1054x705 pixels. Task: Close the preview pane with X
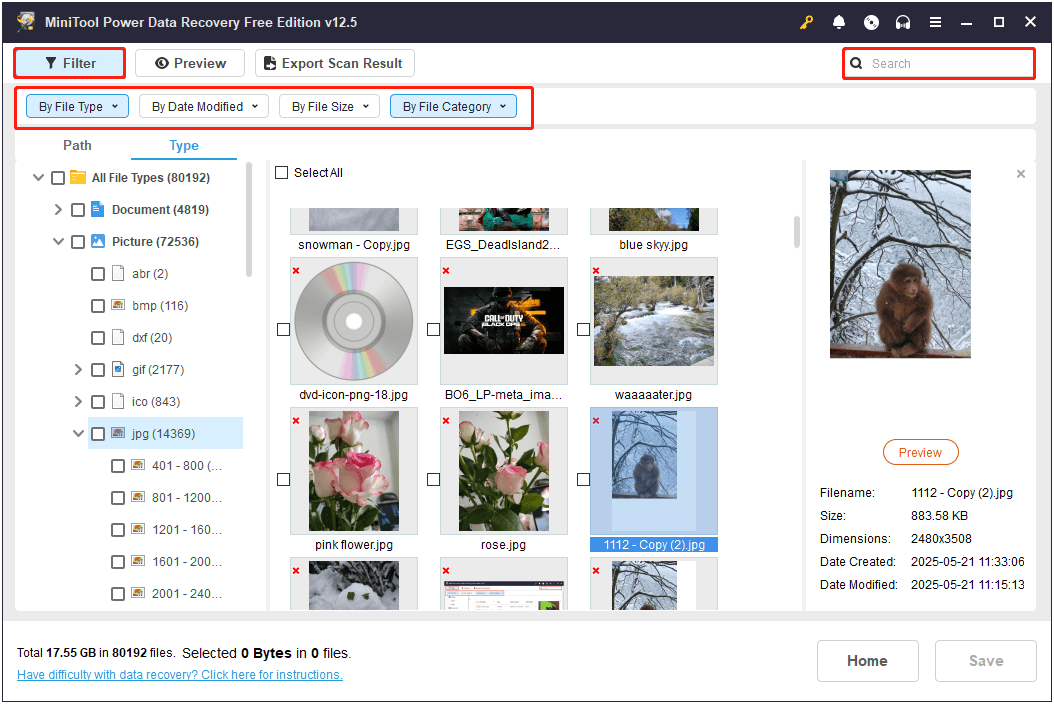point(1020,174)
